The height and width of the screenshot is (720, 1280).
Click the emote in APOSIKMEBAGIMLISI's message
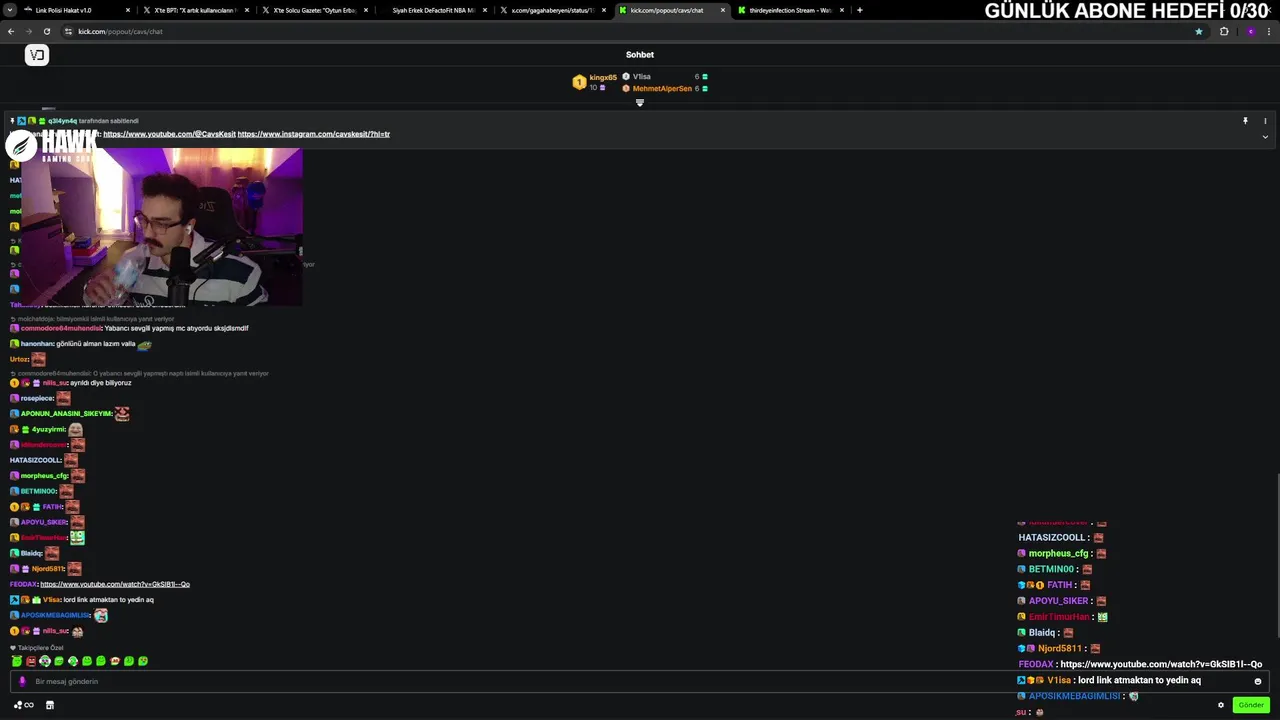pyautogui.click(x=101, y=615)
